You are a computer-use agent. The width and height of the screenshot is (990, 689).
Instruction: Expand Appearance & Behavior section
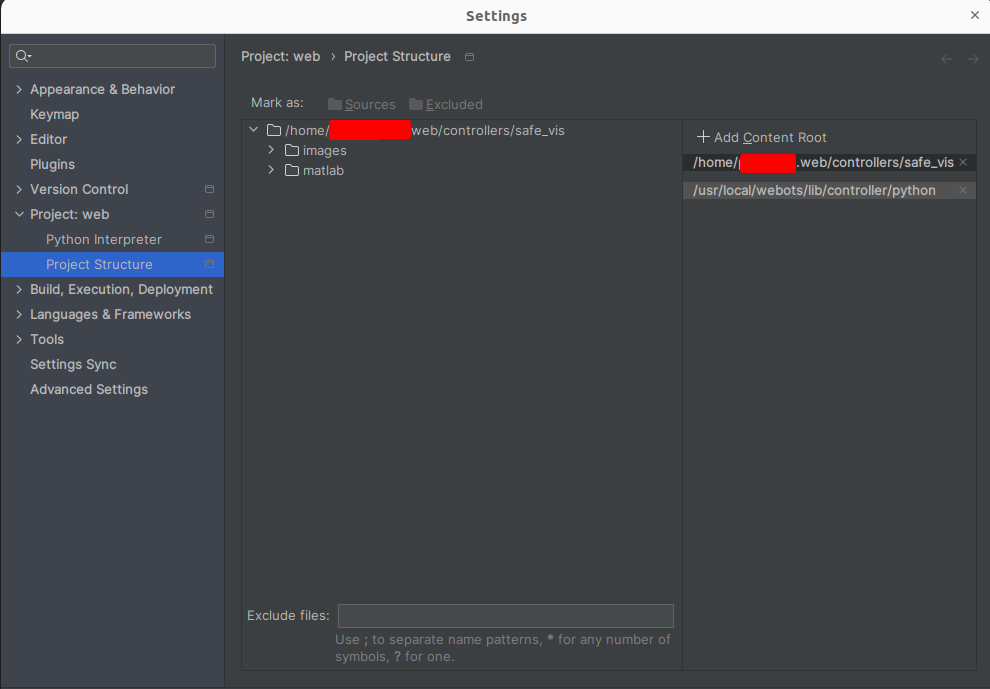[19, 89]
